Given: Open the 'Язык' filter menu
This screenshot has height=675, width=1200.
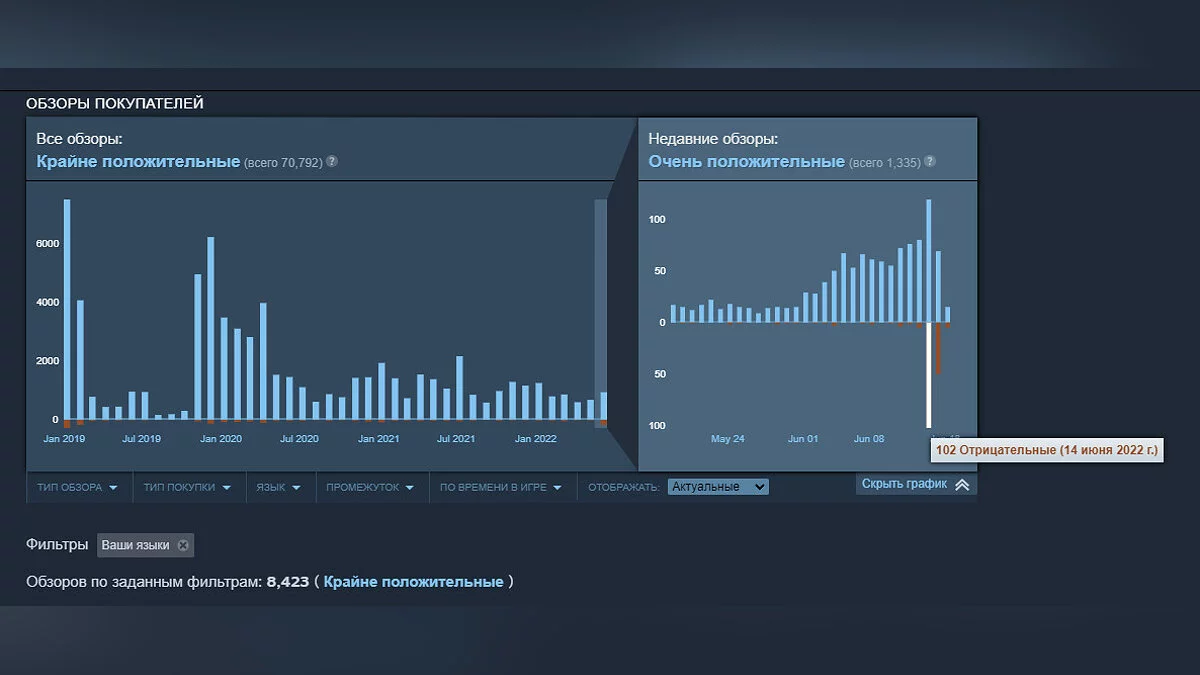Looking at the screenshot, I should click(x=277, y=487).
